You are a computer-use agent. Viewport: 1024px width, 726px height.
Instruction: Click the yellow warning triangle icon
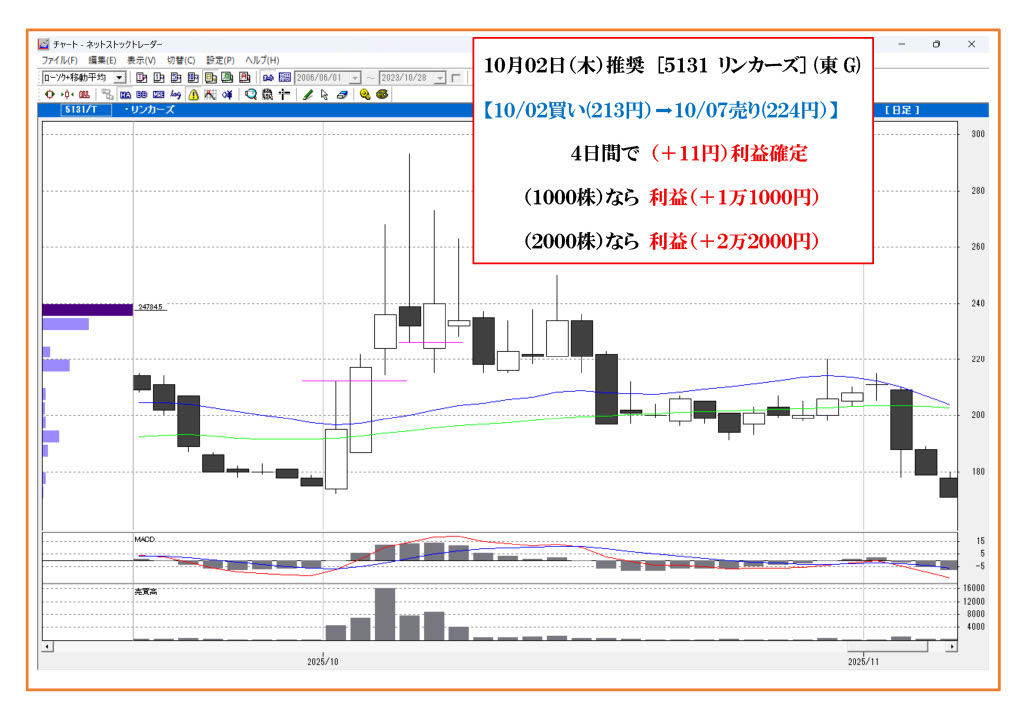point(193,94)
